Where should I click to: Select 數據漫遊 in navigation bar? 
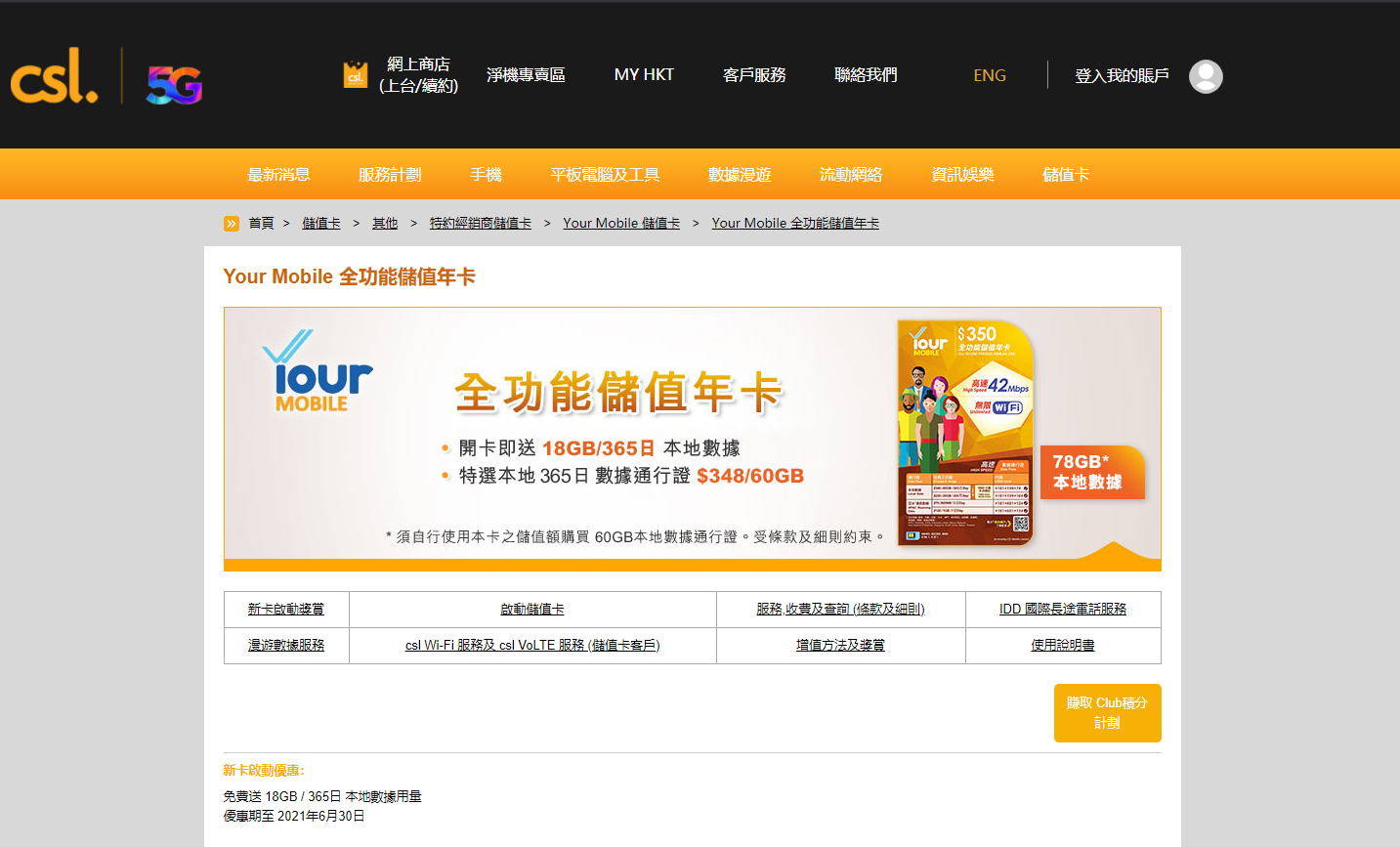[x=740, y=175]
